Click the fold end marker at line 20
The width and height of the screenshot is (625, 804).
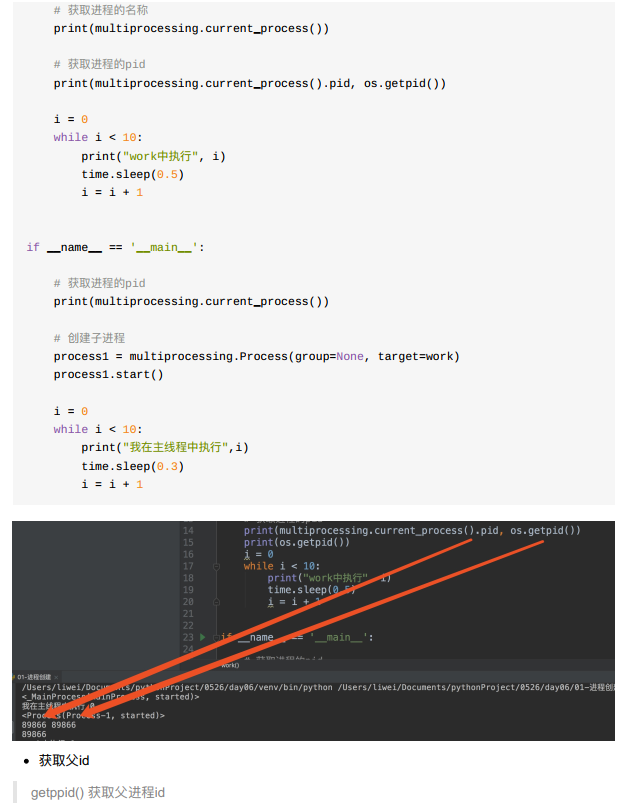point(216,601)
